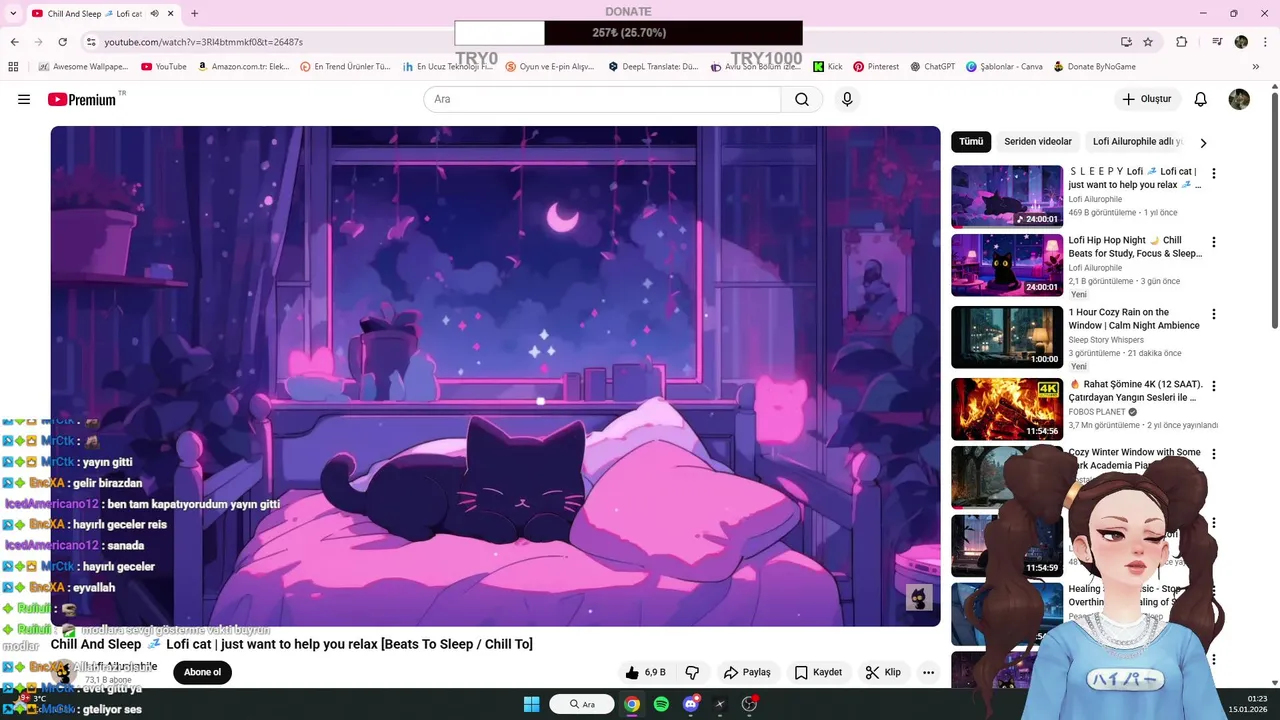This screenshot has height=720, width=1280.
Task: Open the DeepL Translate bookmark
Action: (x=653, y=67)
